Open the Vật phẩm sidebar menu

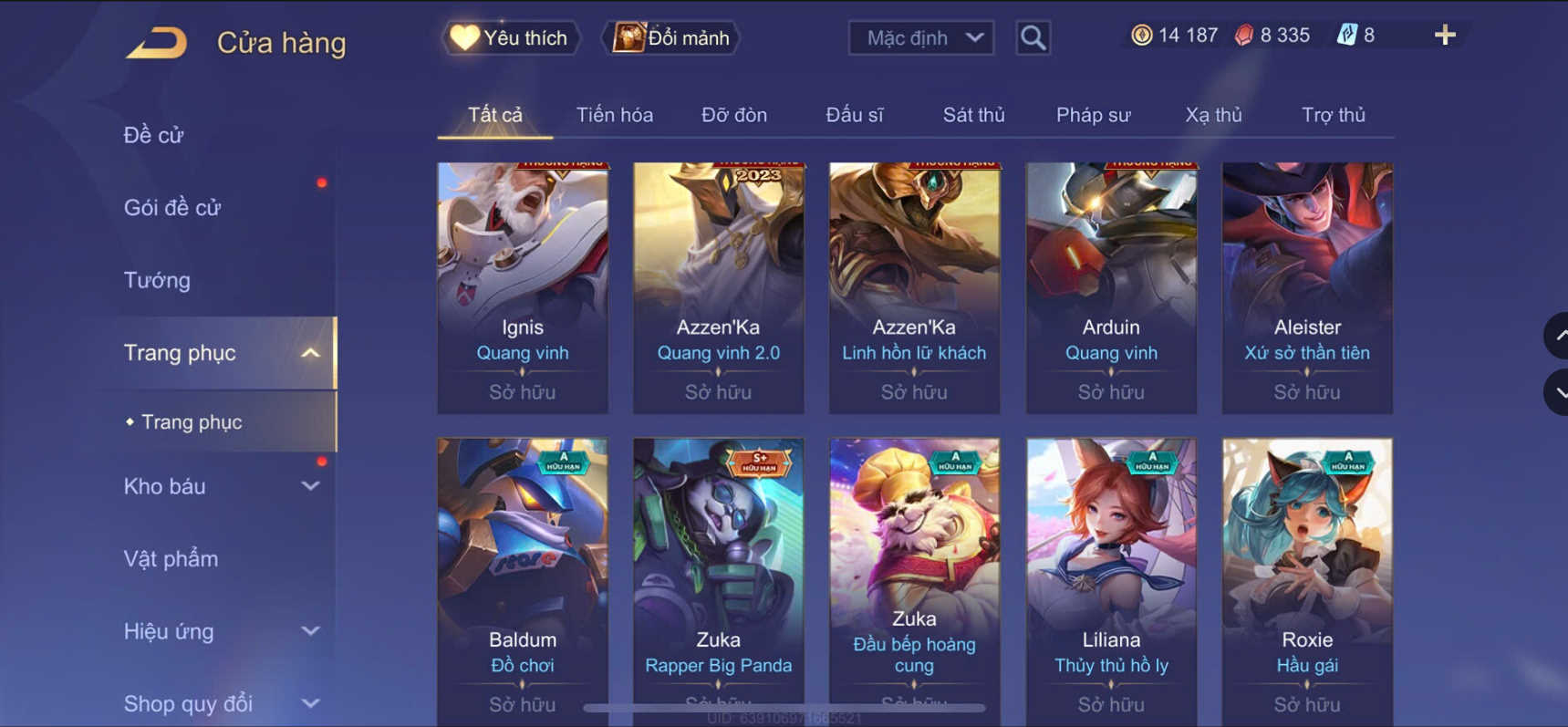pos(171,558)
